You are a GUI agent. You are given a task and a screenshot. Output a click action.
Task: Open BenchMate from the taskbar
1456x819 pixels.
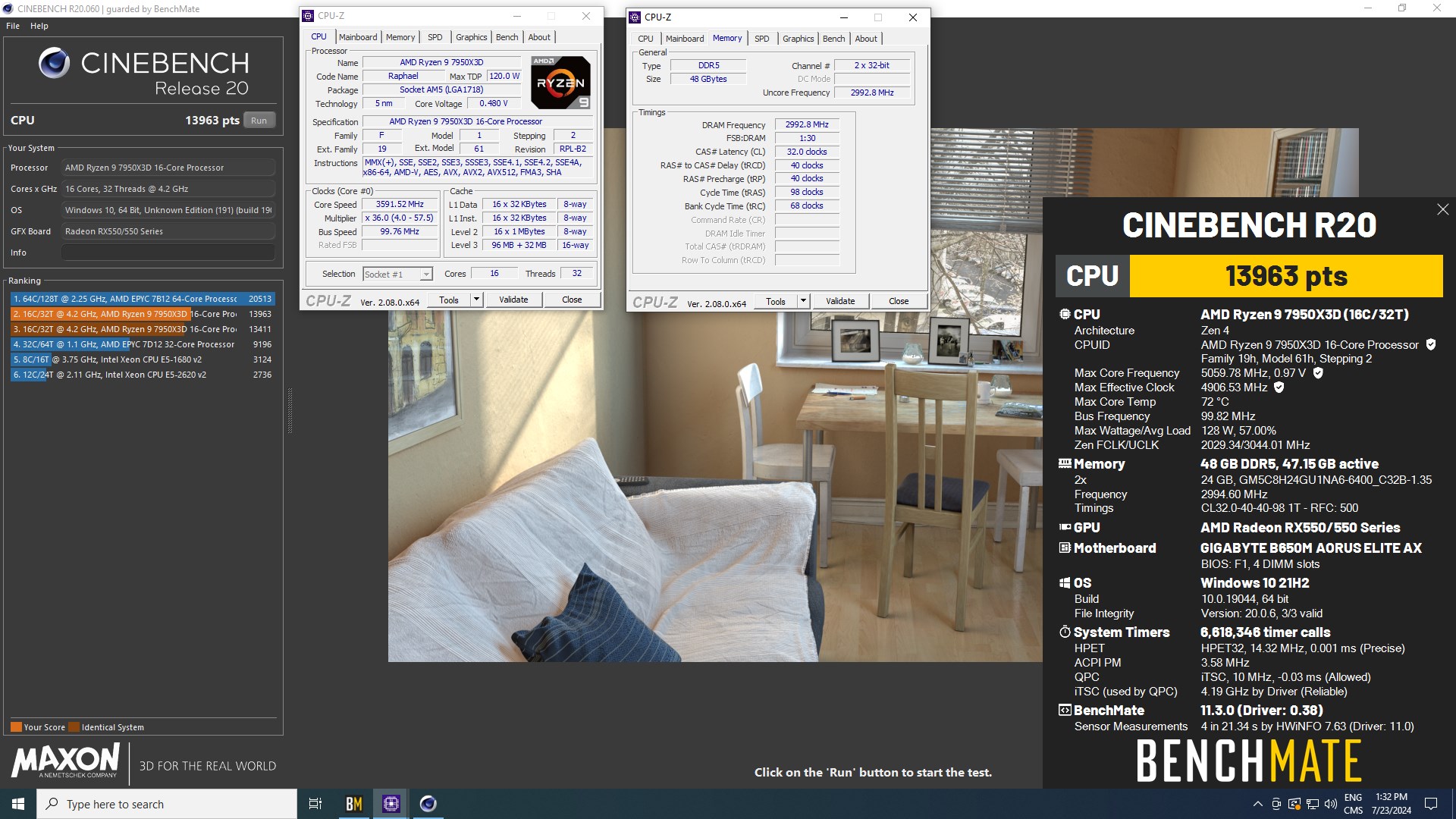point(354,804)
